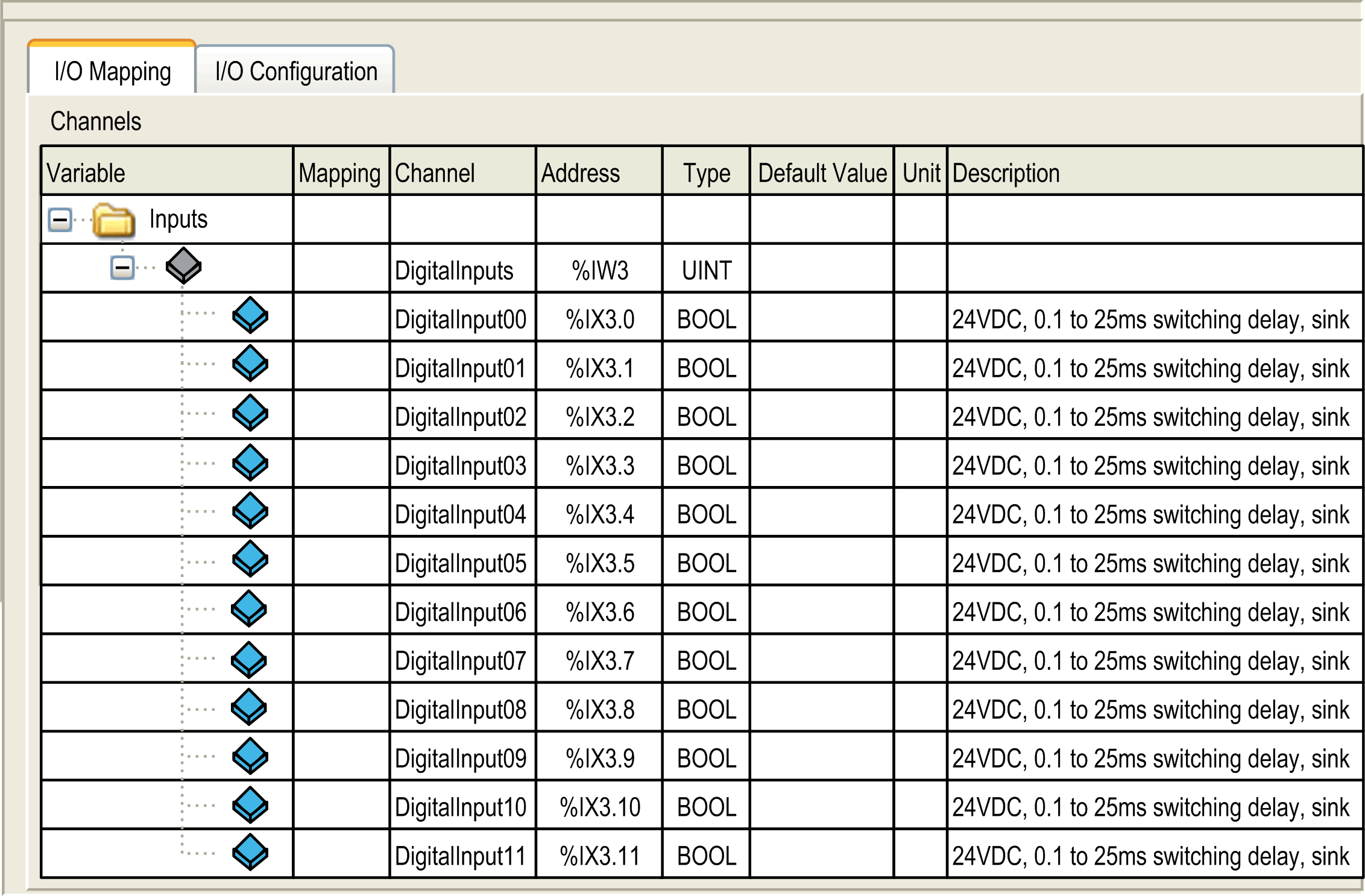Screen dimensions: 1365x896
Task: Click blue diamond icon for DigitalInput03
Action: pos(250,462)
